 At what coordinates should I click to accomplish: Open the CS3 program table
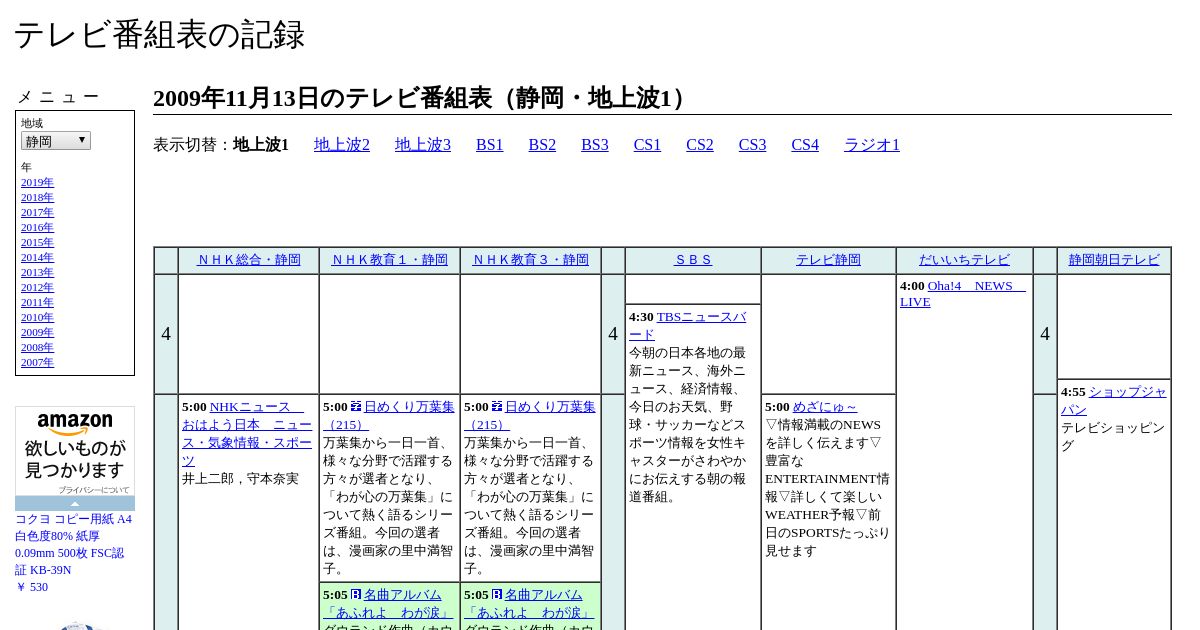(752, 145)
